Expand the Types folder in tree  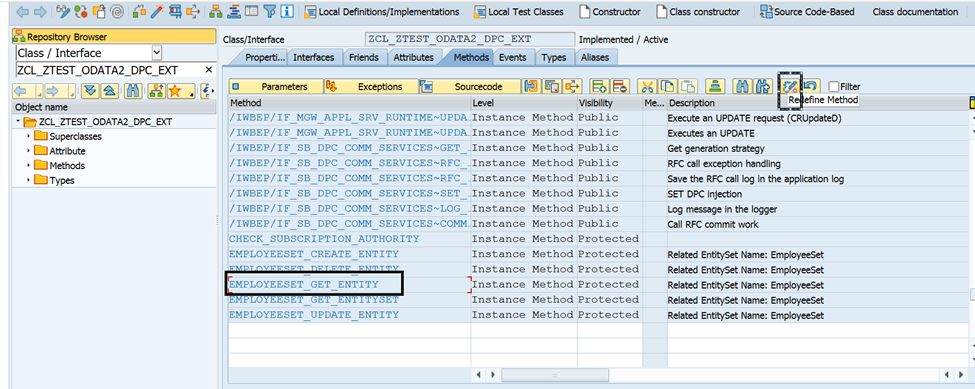(28, 181)
